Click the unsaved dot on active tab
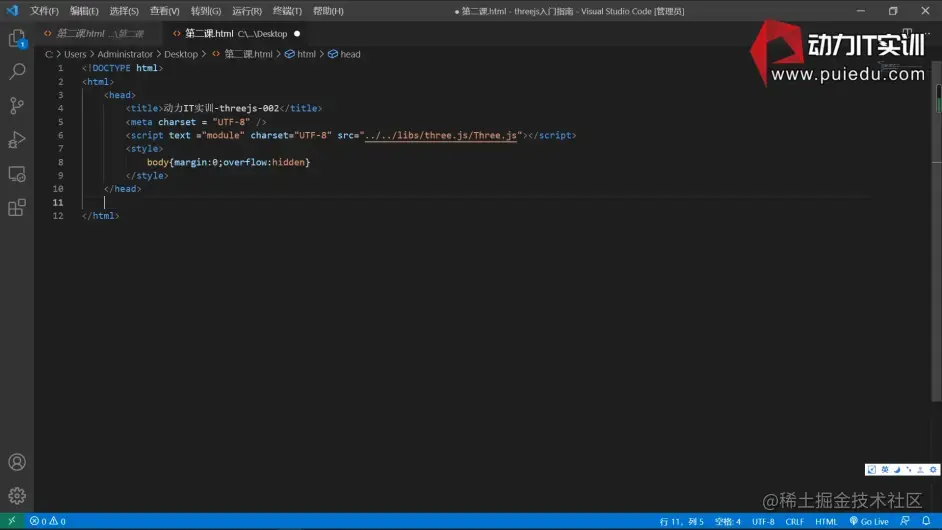Screen dimensions: 942x530 297,34
